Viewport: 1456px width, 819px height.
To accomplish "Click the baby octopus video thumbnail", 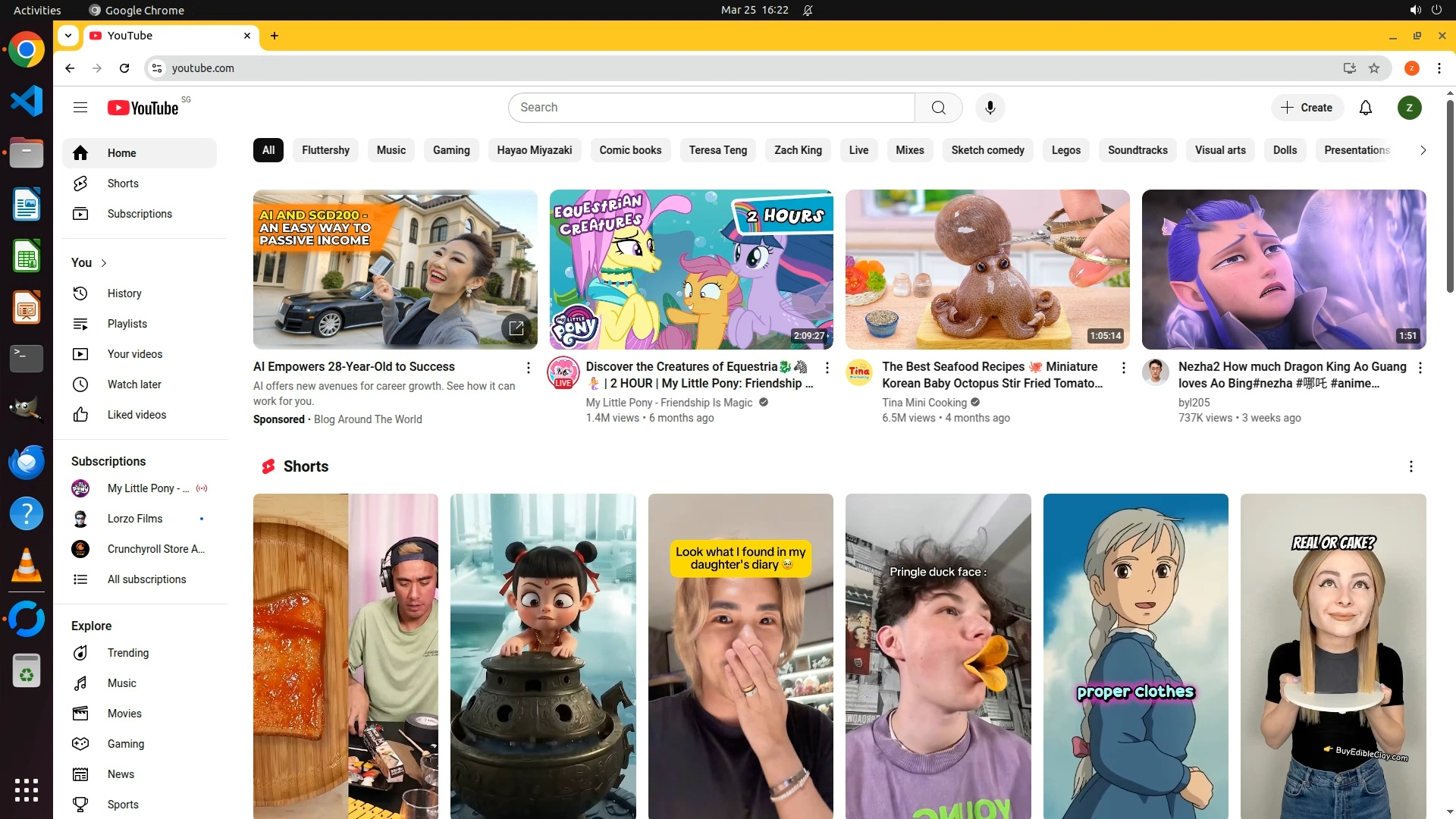I will [987, 269].
